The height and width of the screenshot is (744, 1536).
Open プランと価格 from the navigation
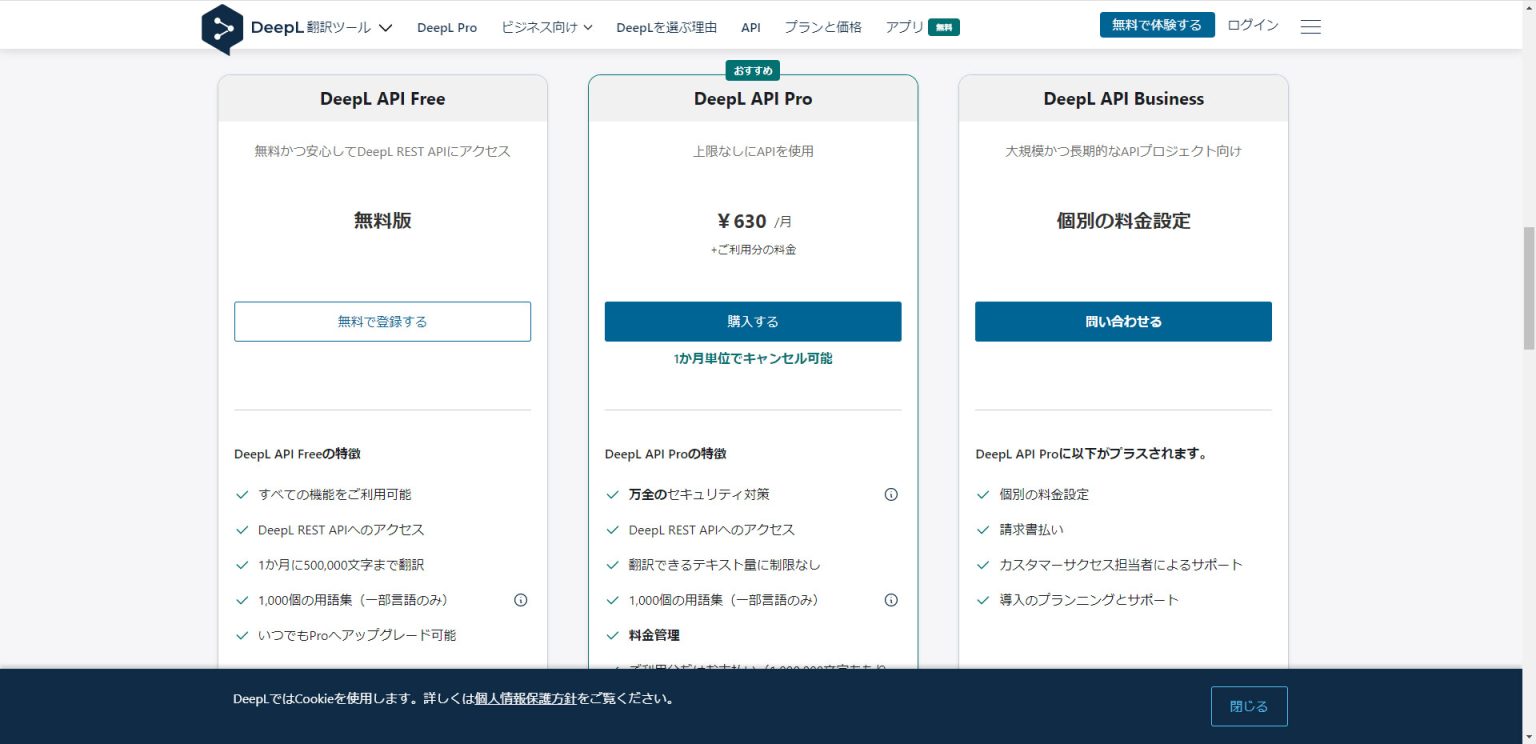822,28
